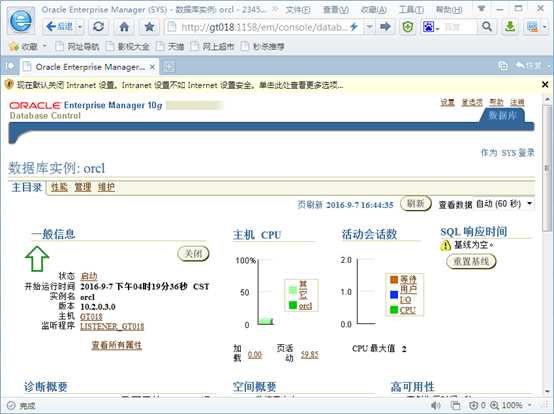
Task: Open the 工具(T) menu
Action: 411,10
